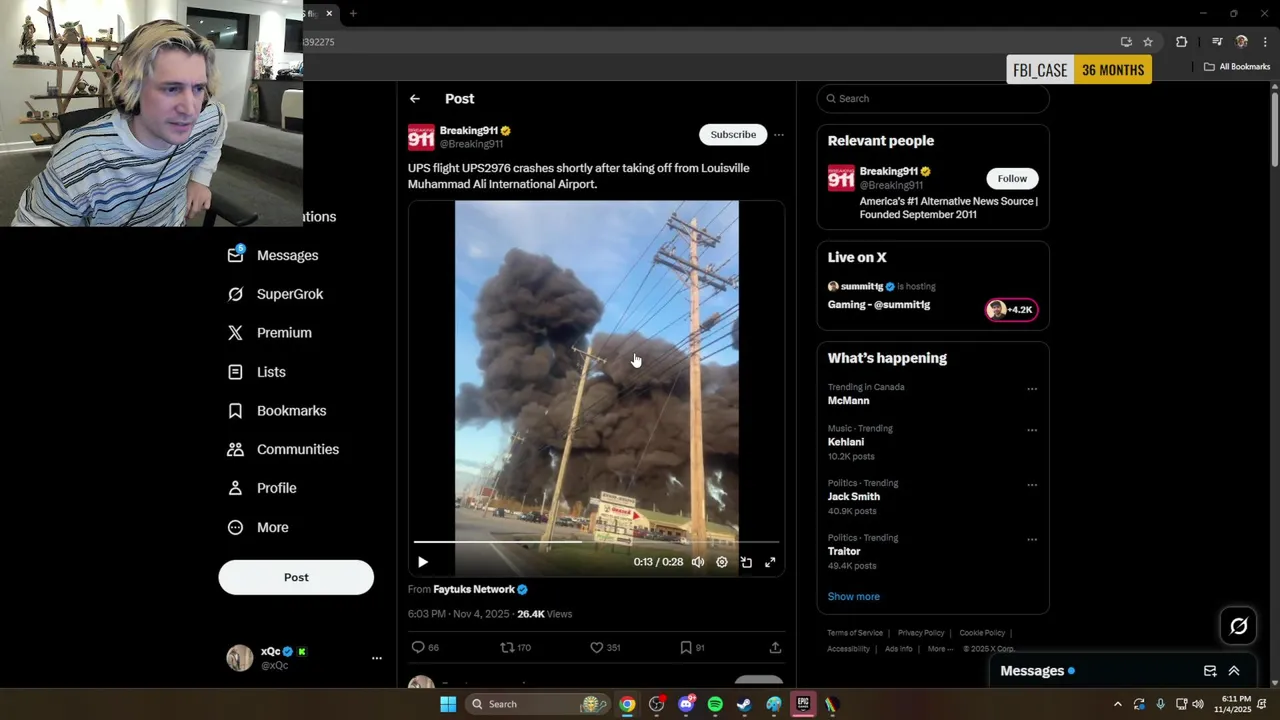Close the current browser tab
1280x720 pixels.
tap(329, 14)
